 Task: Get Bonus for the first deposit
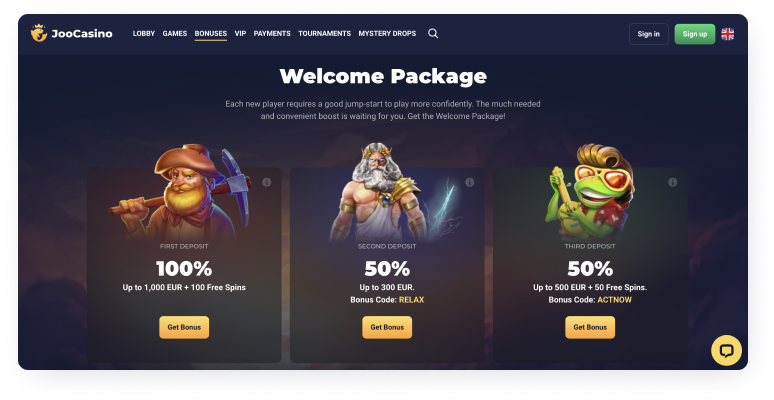tap(184, 327)
